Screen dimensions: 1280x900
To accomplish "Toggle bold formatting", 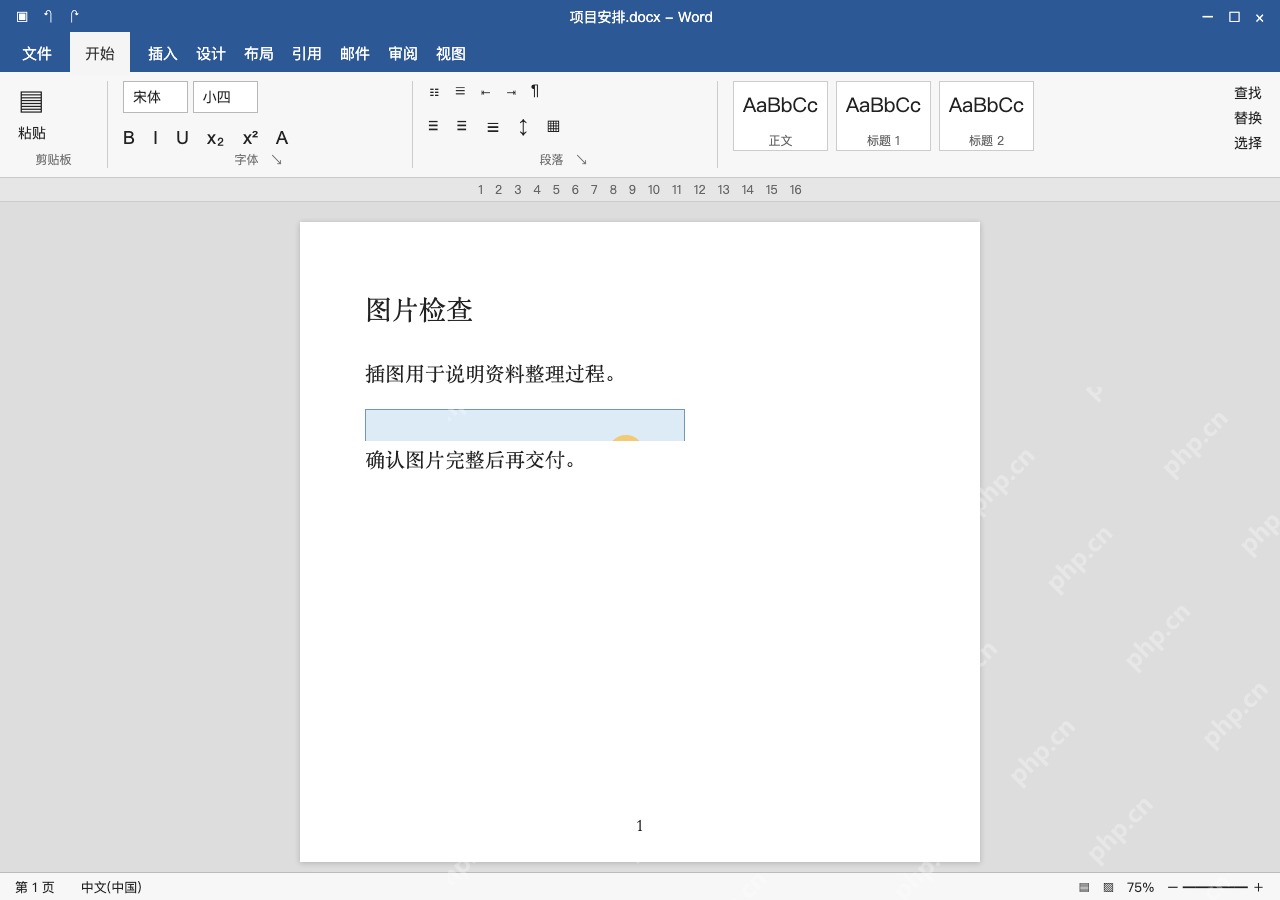I will pyautogui.click(x=129, y=138).
